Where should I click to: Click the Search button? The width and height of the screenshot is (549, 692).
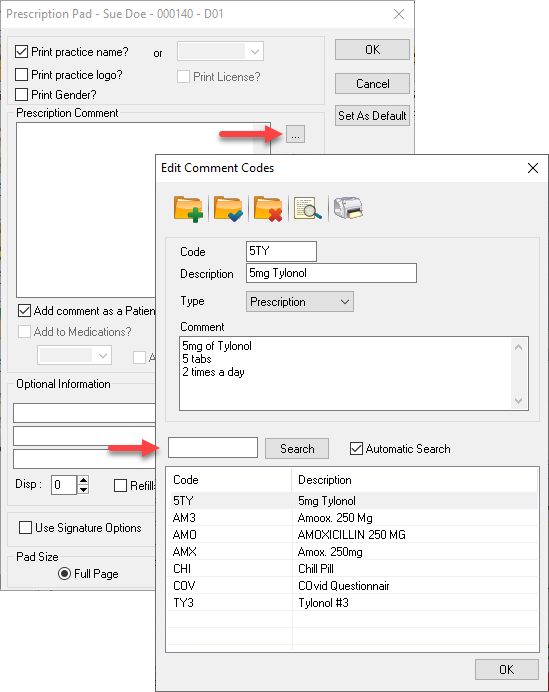click(x=297, y=449)
